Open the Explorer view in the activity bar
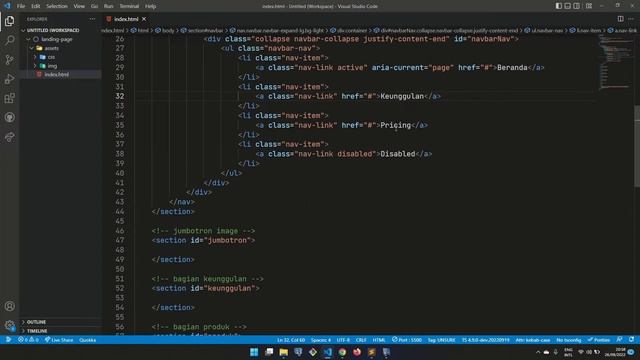Image resolution: width=640 pixels, height=360 pixels. pyautogui.click(x=9, y=21)
